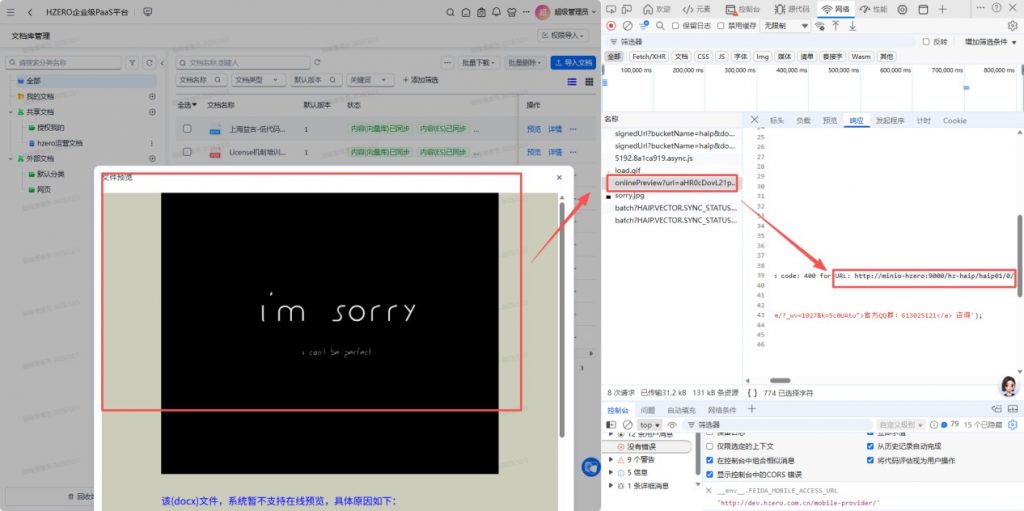Switch to the 标头 tab

click(776, 120)
